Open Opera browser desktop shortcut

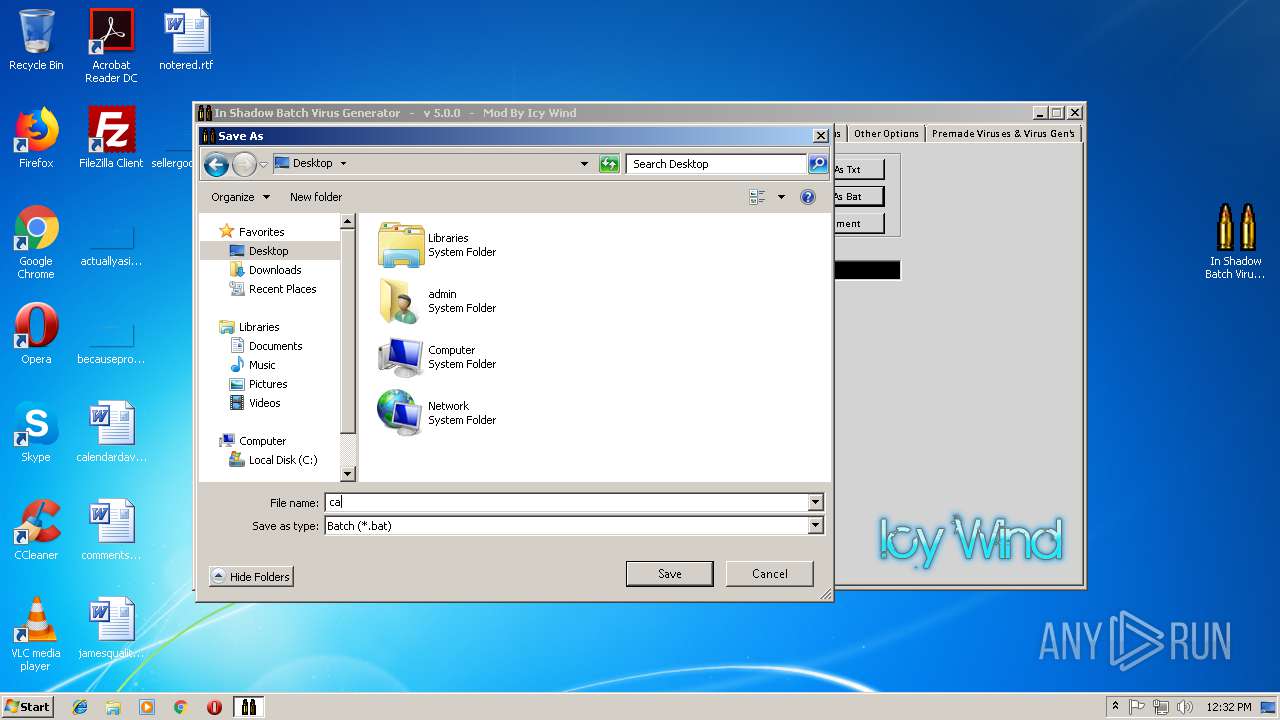coord(36,334)
